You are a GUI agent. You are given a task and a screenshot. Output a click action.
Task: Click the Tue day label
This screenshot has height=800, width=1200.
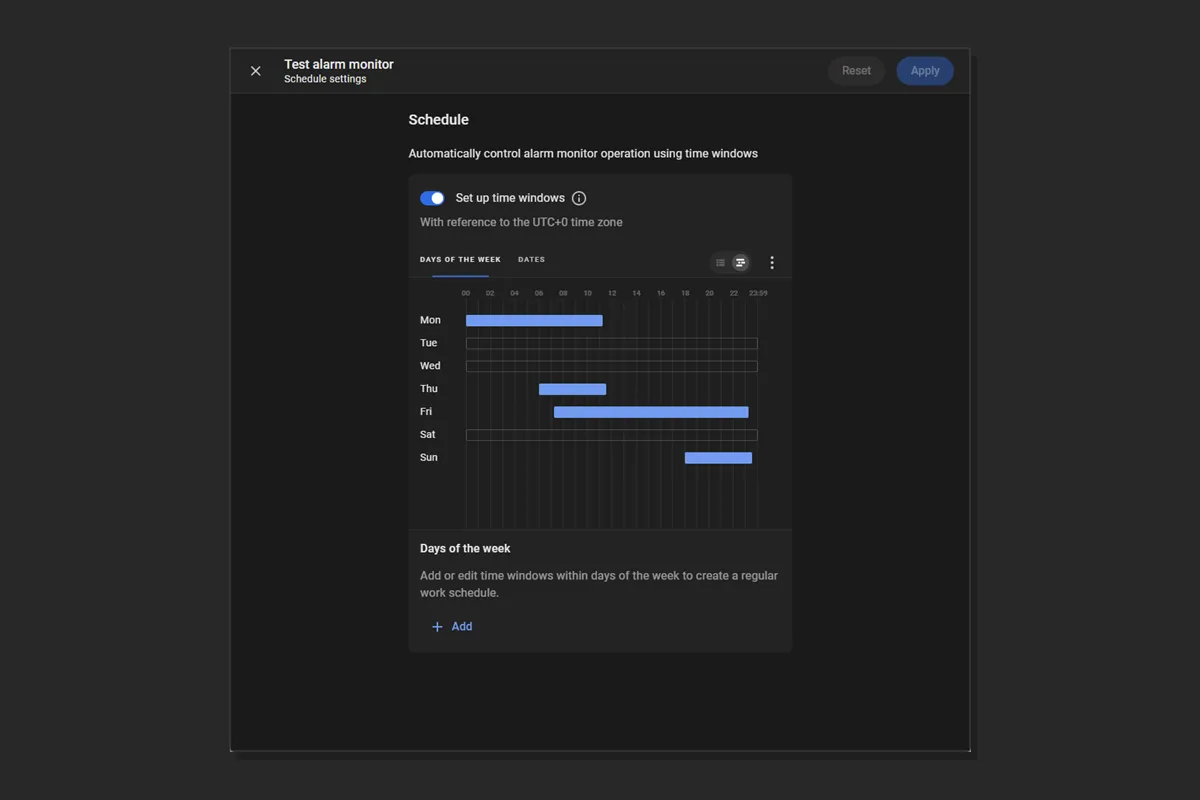point(429,343)
